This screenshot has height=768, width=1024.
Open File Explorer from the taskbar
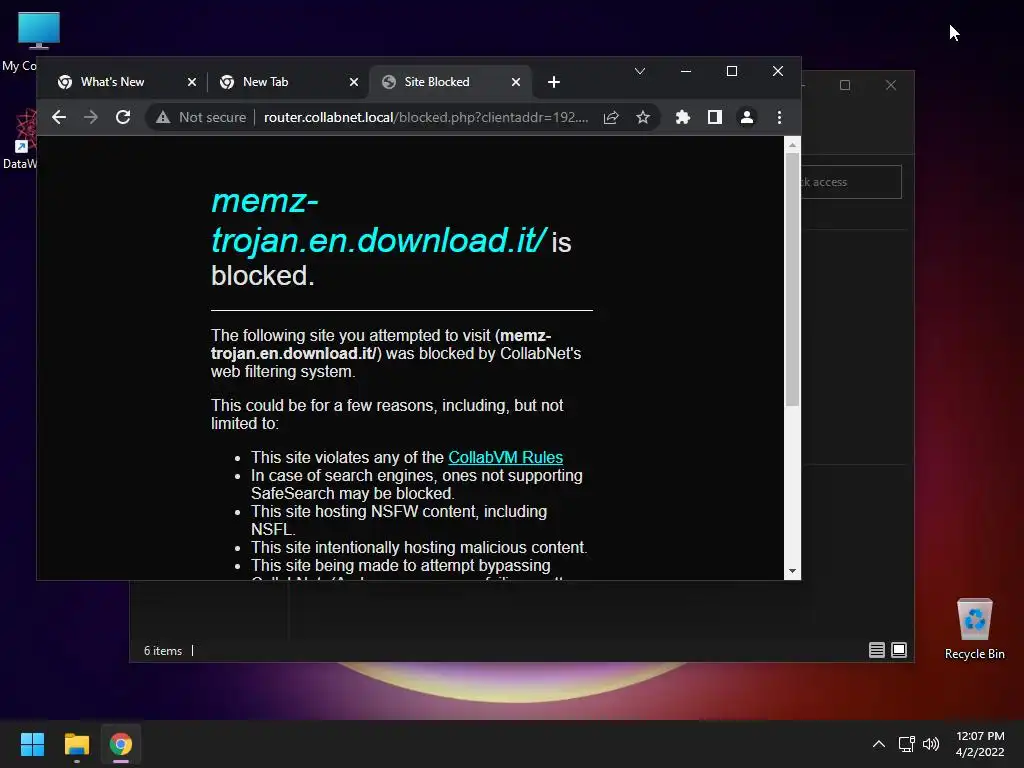tap(76, 744)
